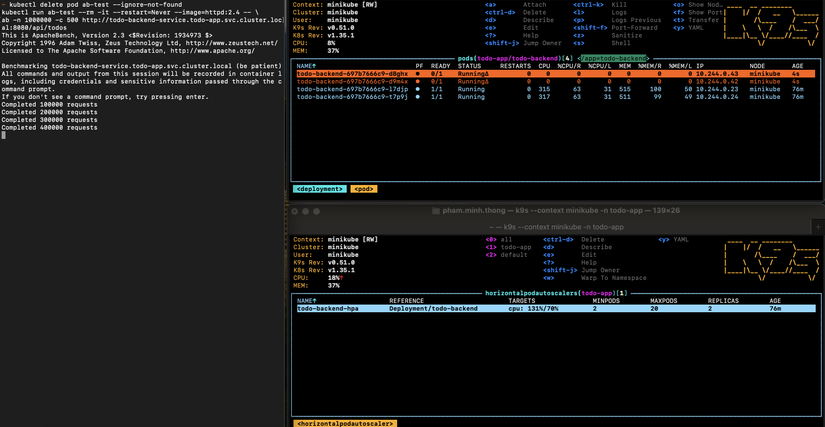Click the /app=todo-backend filter label
Viewport: 825px width, 427px height.
tap(613, 58)
